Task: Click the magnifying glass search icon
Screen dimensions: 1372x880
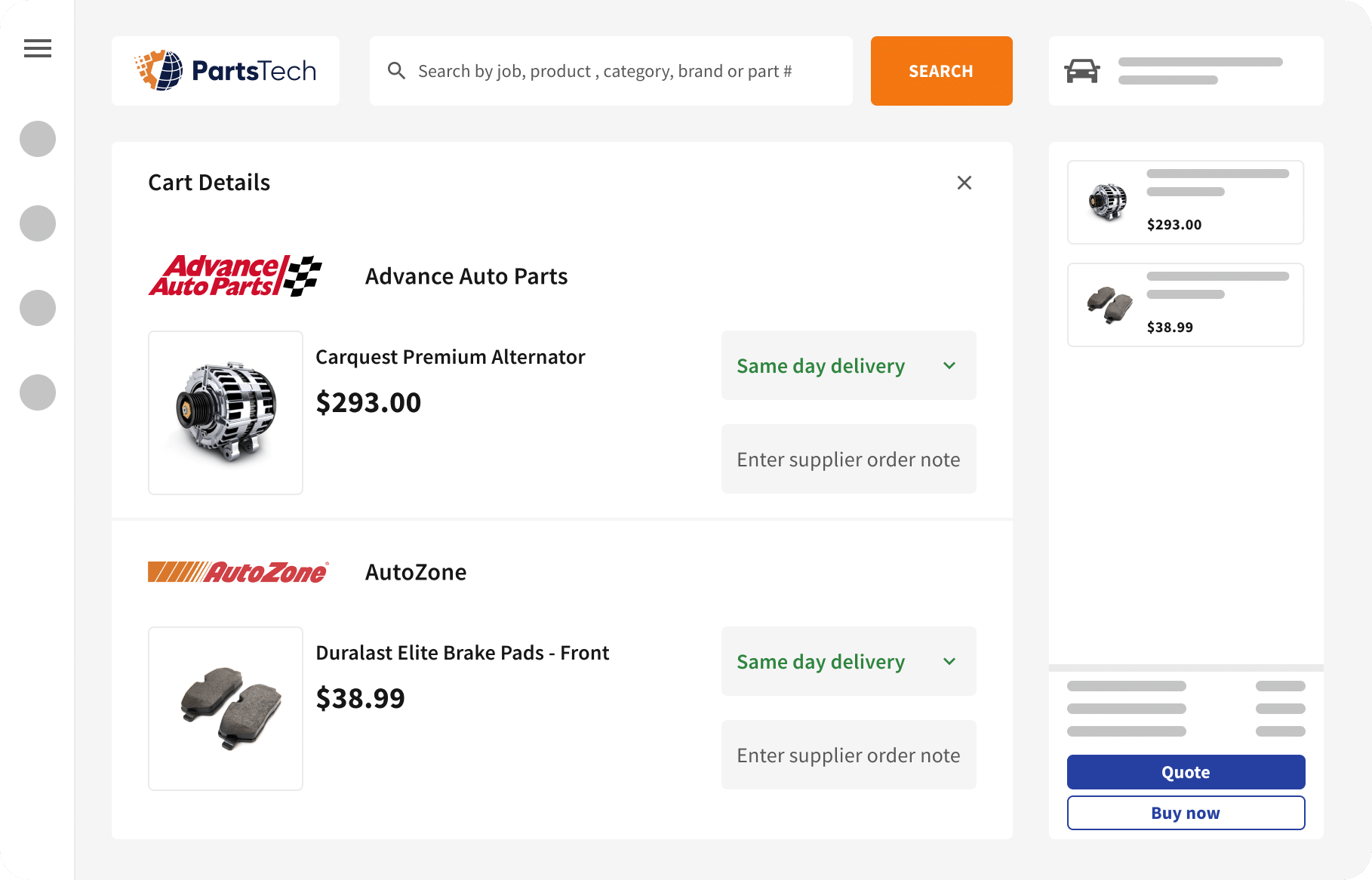Action: tap(396, 71)
